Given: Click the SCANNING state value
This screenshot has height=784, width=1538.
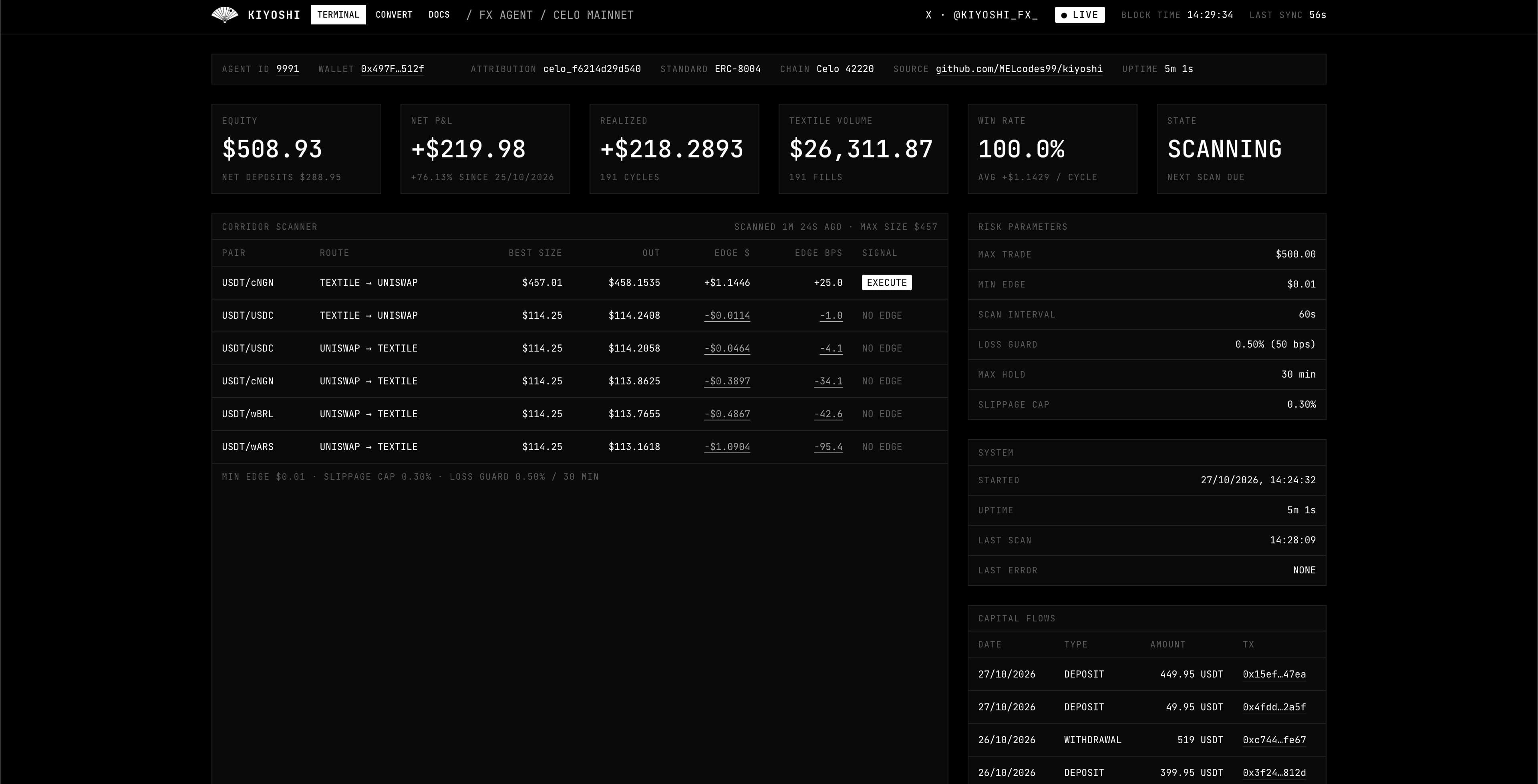Looking at the screenshot, I should (x=1224, y=149).
